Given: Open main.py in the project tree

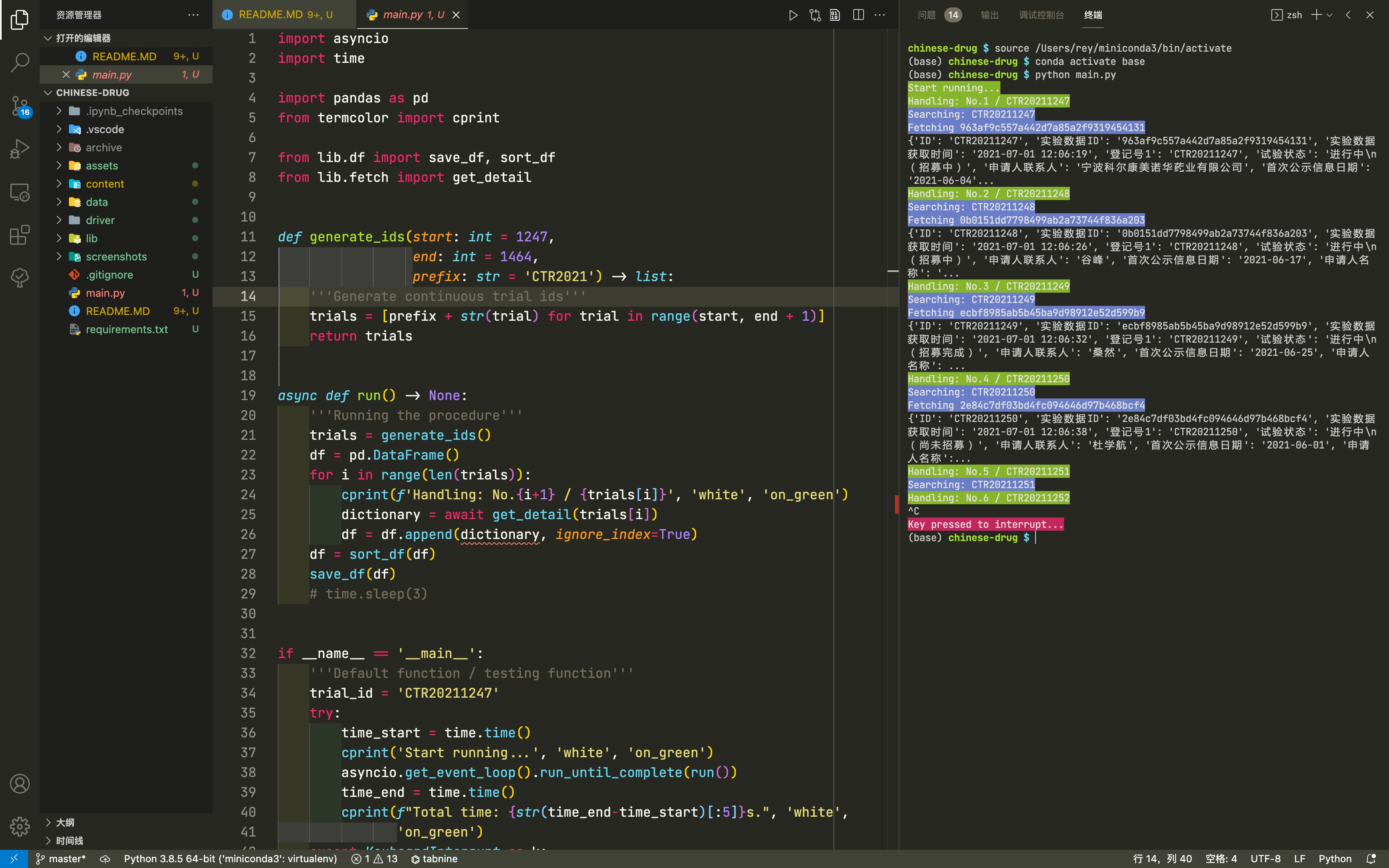Looking at the screenshot, I should [126, 293].
